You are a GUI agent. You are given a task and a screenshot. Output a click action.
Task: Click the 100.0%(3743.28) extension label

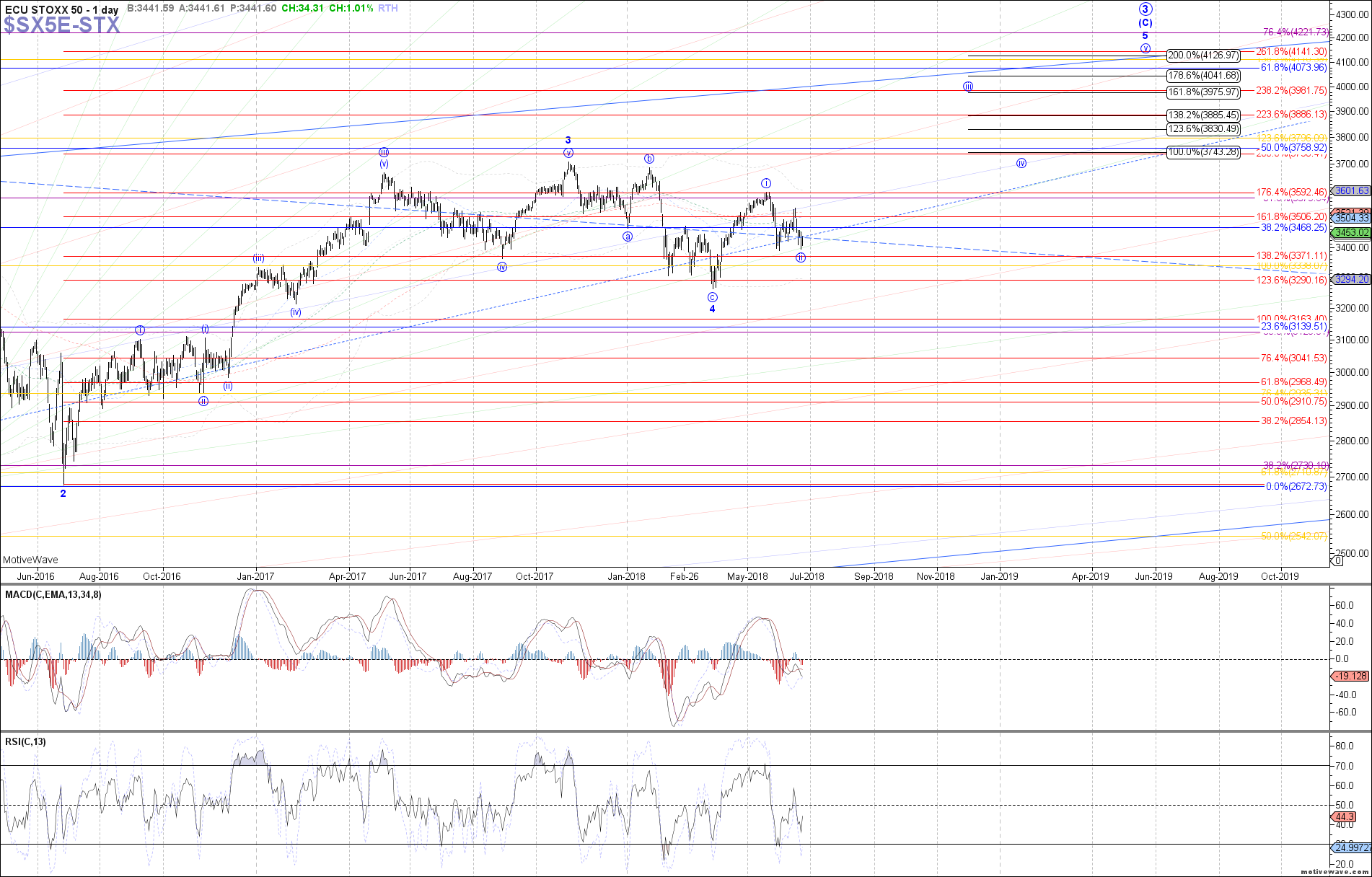click(1203, 152)
